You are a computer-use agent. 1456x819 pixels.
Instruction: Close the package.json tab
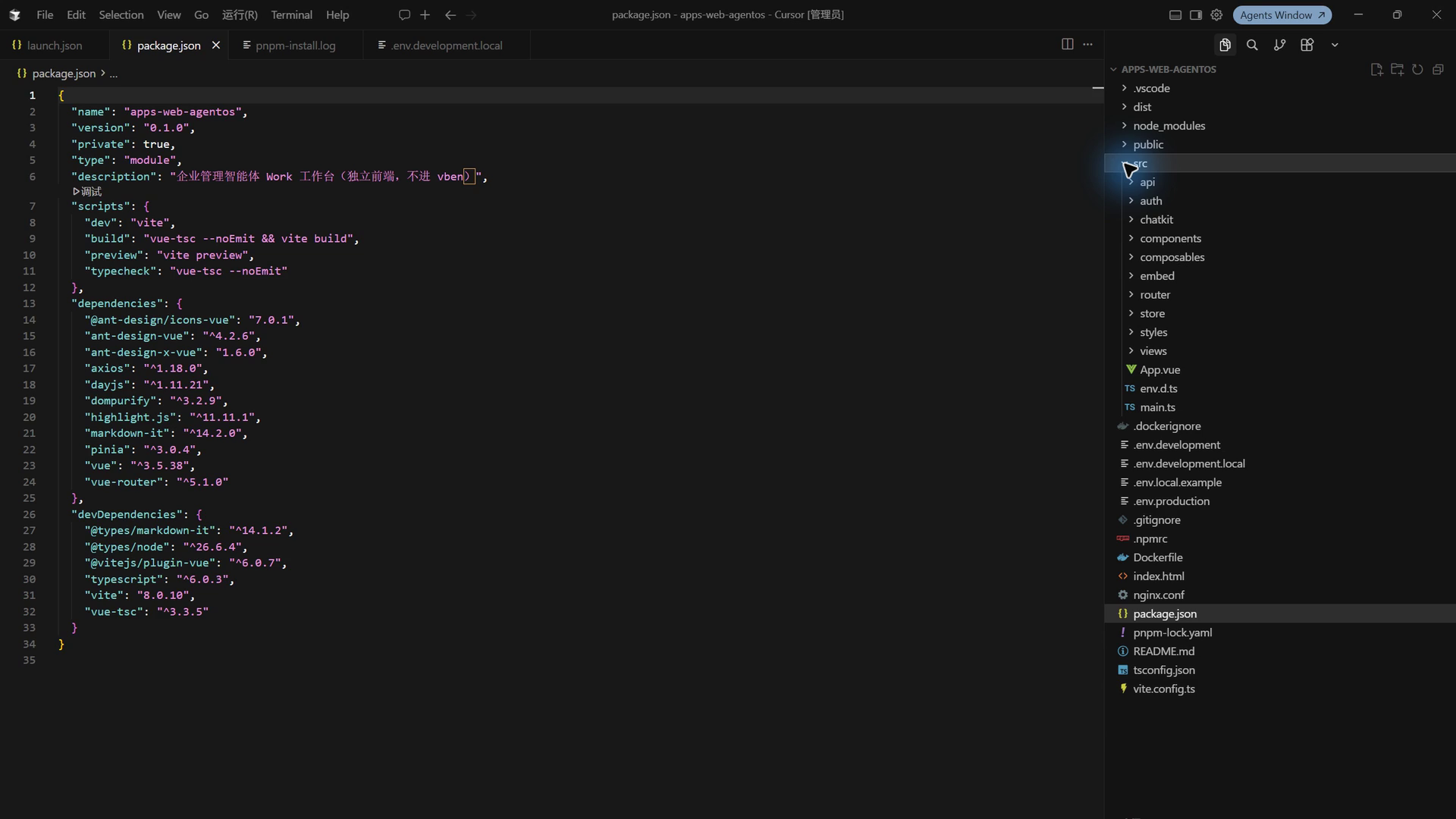[216, 45]
